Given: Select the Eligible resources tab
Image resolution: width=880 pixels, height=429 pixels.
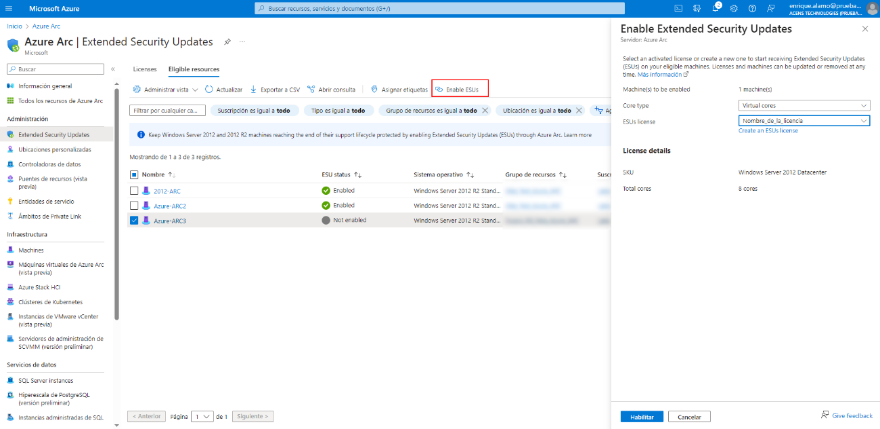Looking at the screenshot, I should pos(194,69).
